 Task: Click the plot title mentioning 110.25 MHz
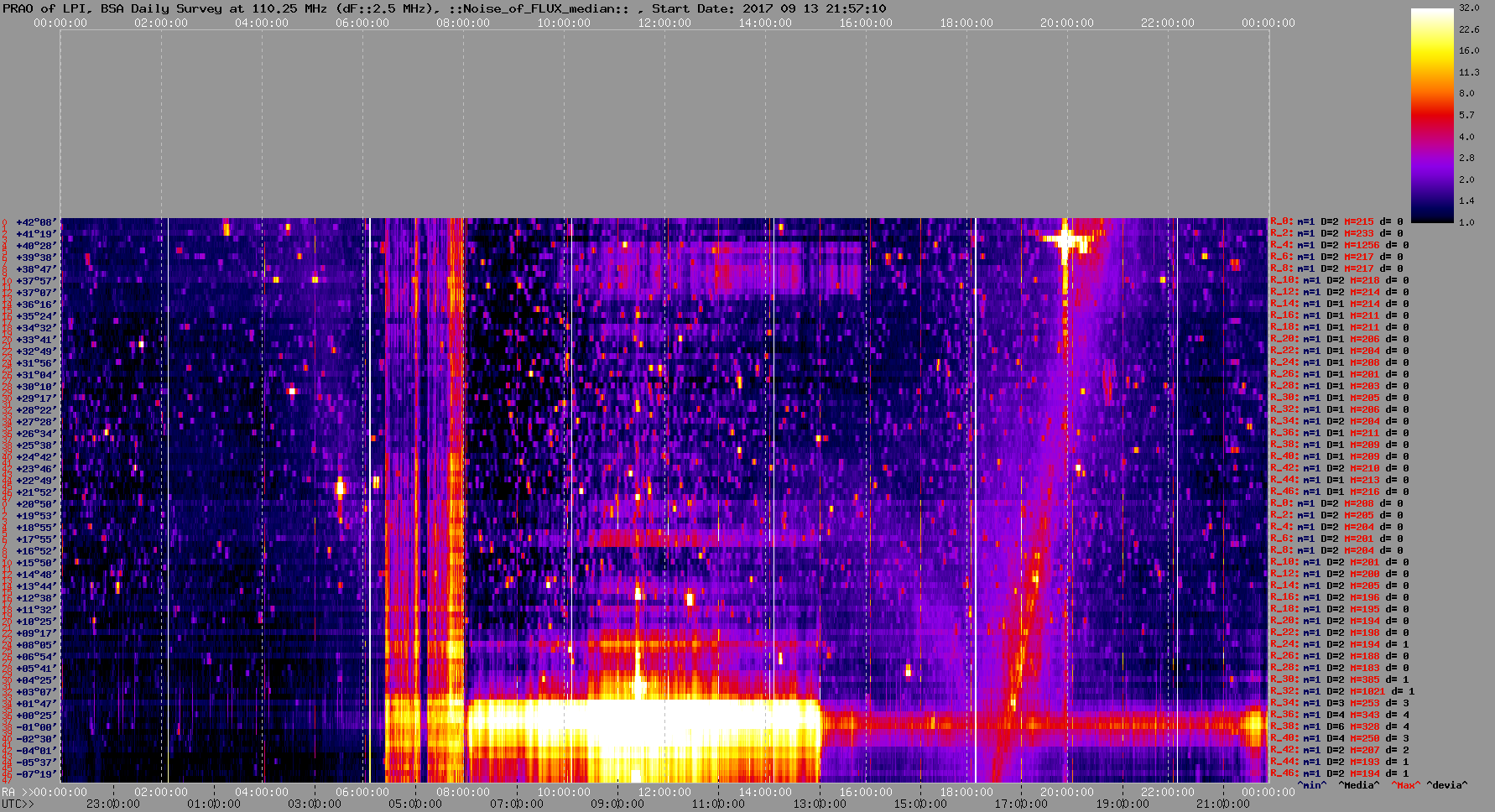[445, 8]
